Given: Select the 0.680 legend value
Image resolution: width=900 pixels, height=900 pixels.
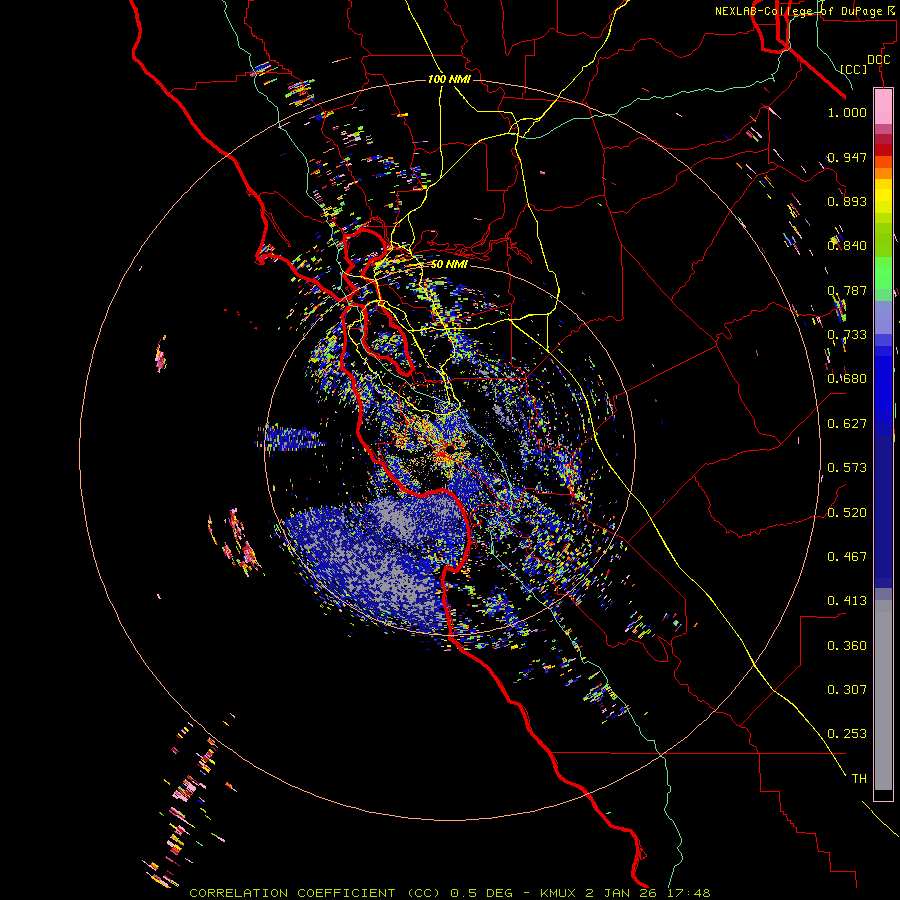Looking at the screenshot, I should point(847,379).
